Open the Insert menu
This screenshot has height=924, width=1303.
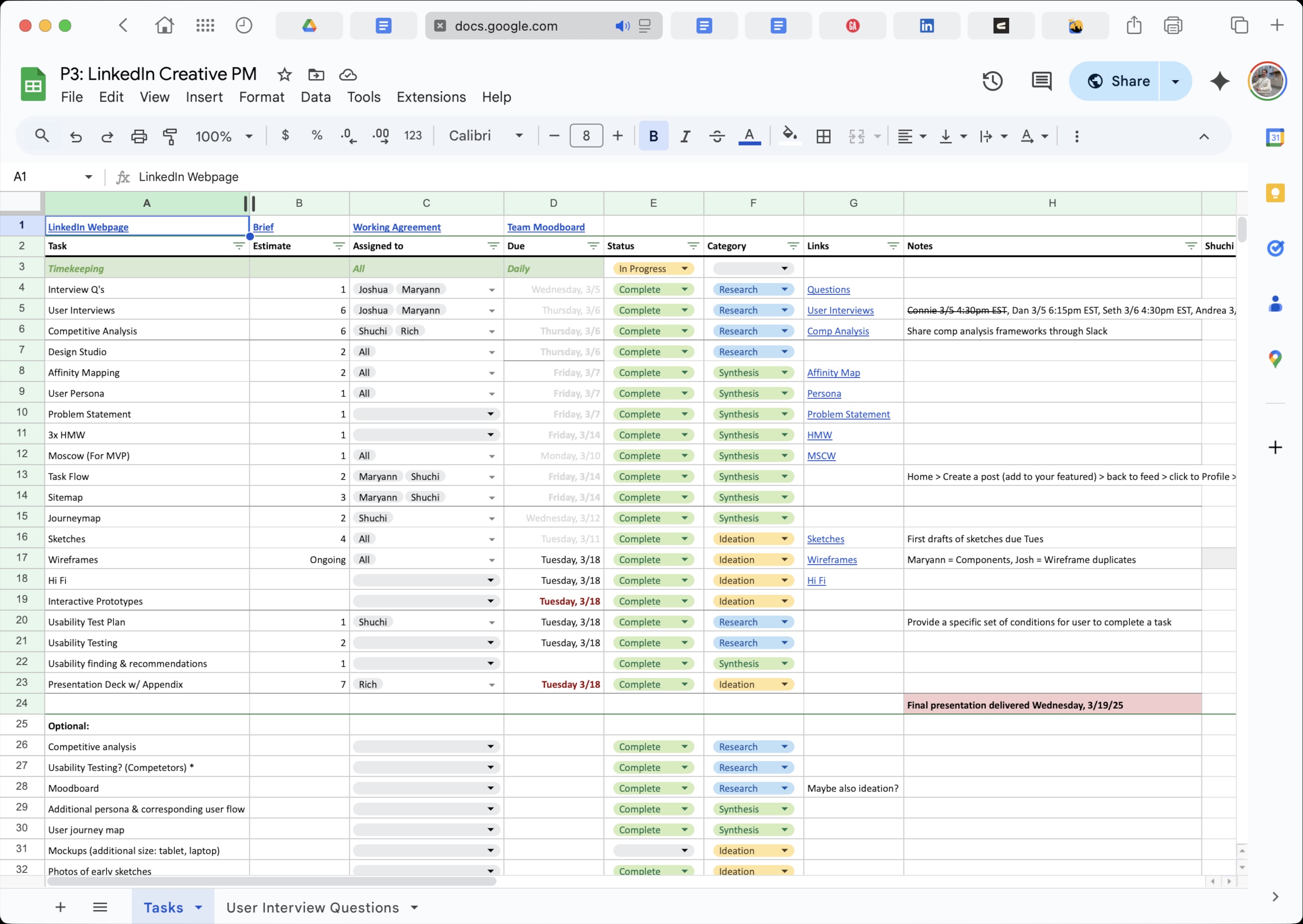tap(204, 97)
